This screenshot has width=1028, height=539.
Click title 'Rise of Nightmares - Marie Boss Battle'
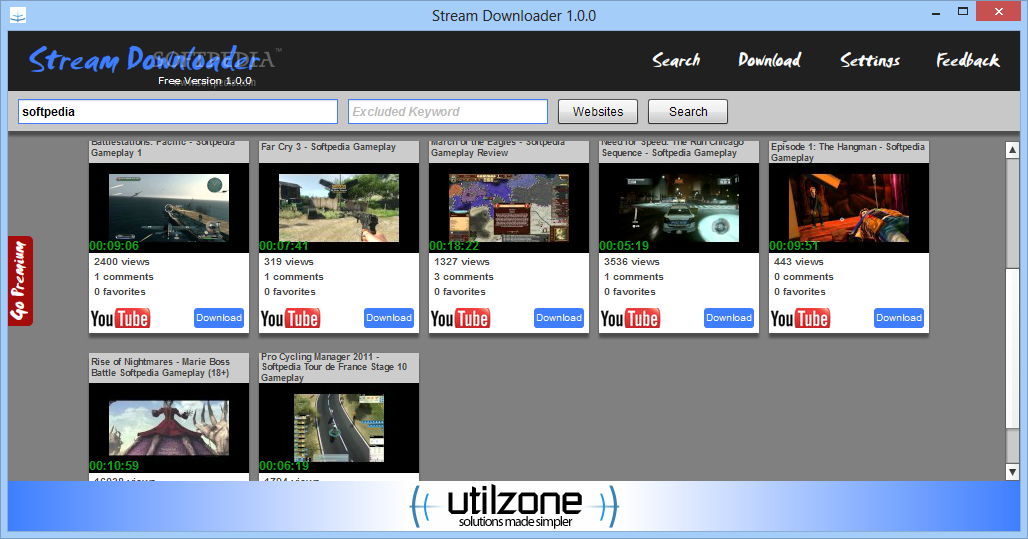click(161, 367)
